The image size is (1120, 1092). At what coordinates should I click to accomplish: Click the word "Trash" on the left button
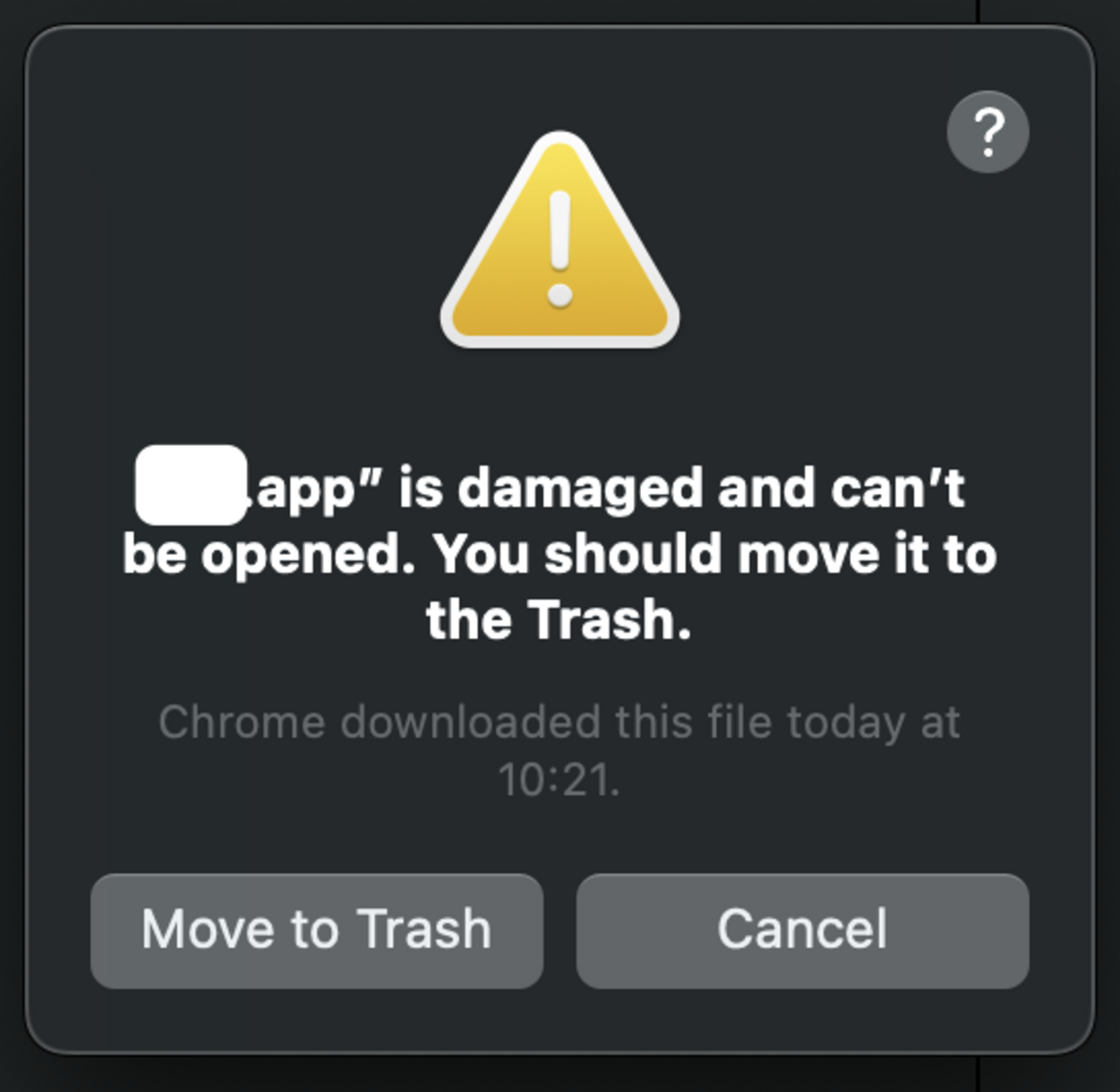(x=424, y=929)
